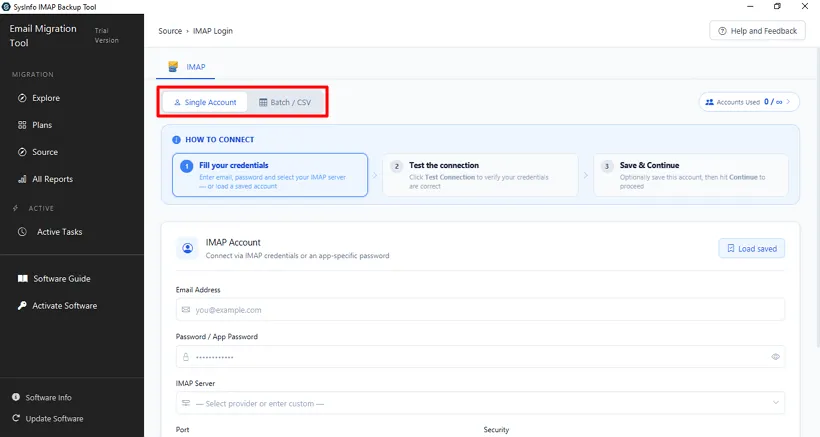Select step 2 Test the connection
The image size is (820, 437).
point(480,175)
